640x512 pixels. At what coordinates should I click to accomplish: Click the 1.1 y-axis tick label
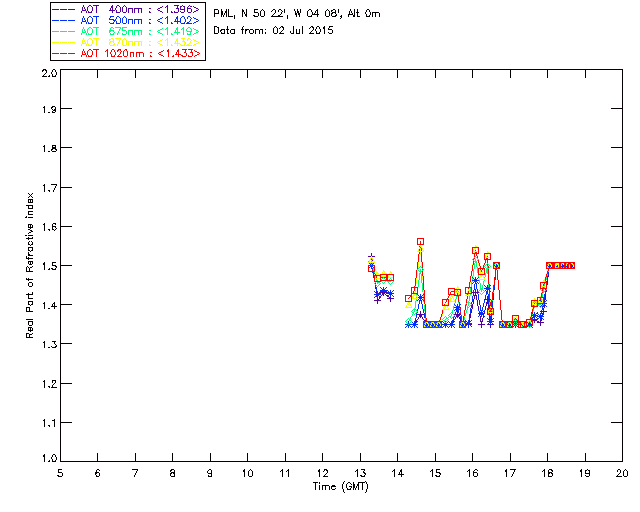click(49, 423)
